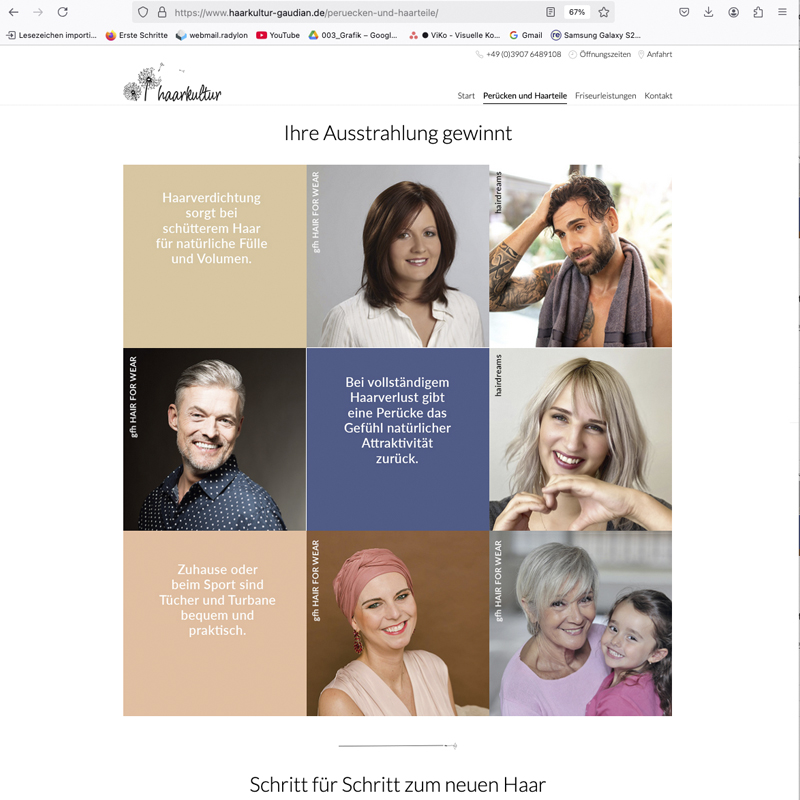Open the account profile icon
This screenshot has width=800, height=800.
click(734, 12)
